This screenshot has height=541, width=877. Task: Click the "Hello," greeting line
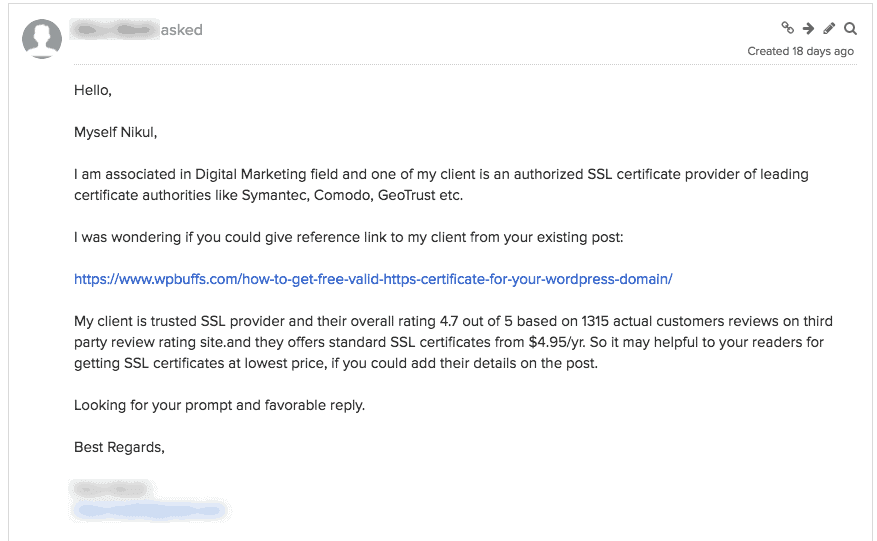[x=93, y=90]
